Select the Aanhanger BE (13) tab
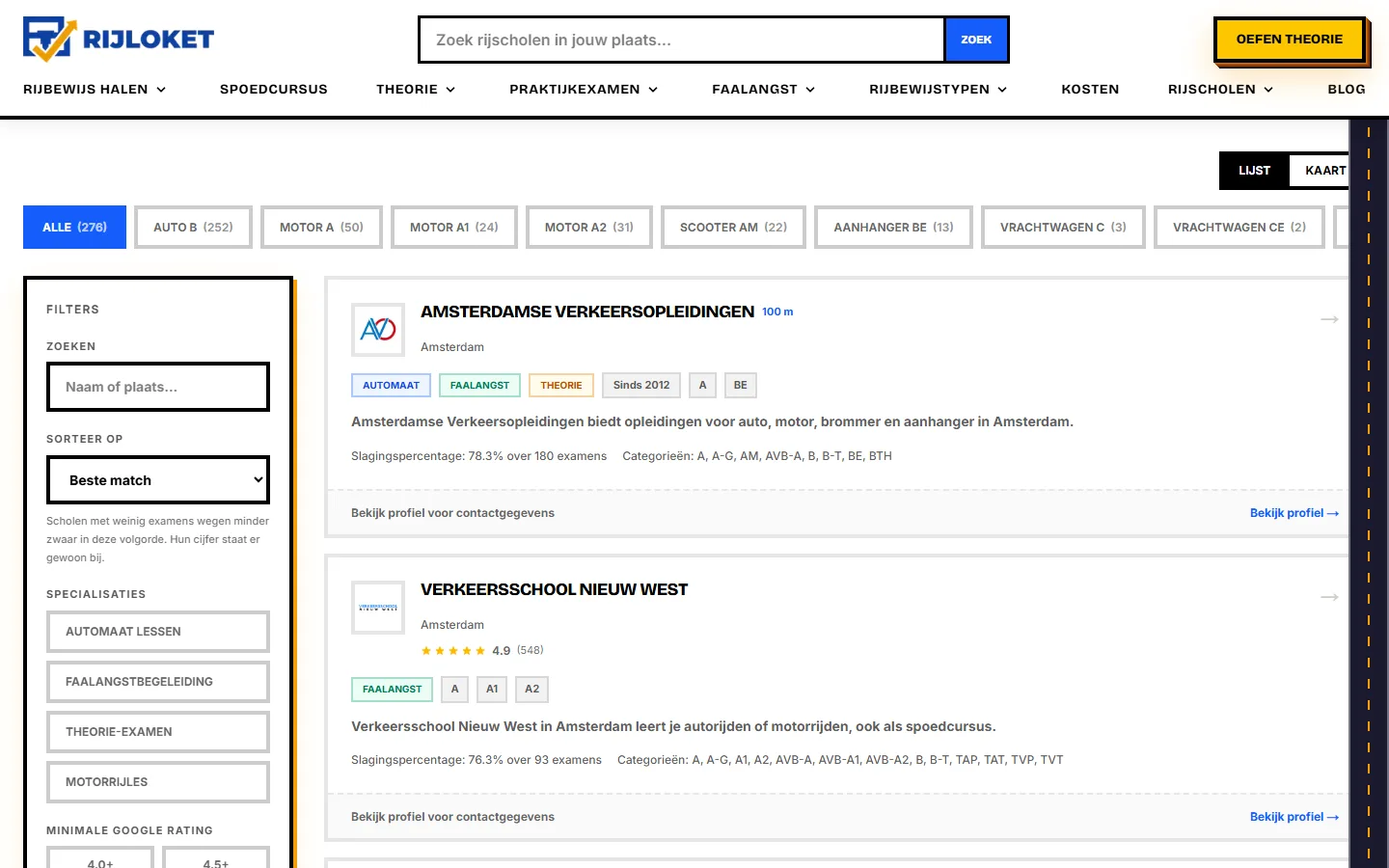The image size is (1389, 868). [893, 228]
